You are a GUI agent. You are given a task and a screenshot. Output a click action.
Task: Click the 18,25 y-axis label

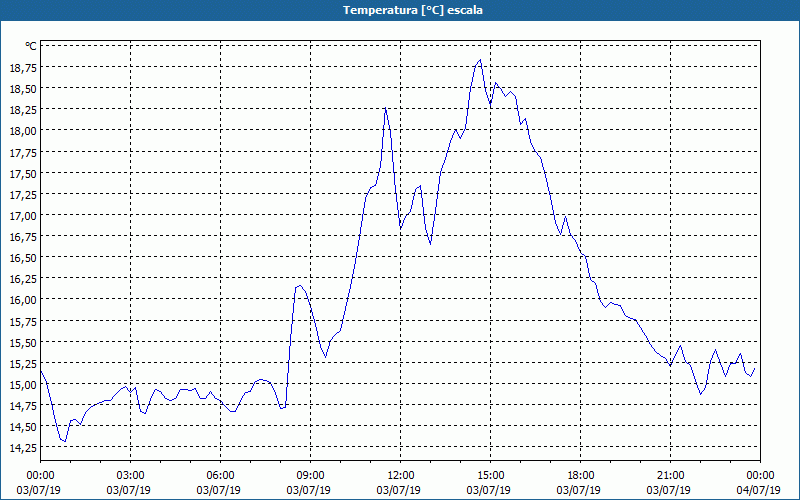click(23, 110)
